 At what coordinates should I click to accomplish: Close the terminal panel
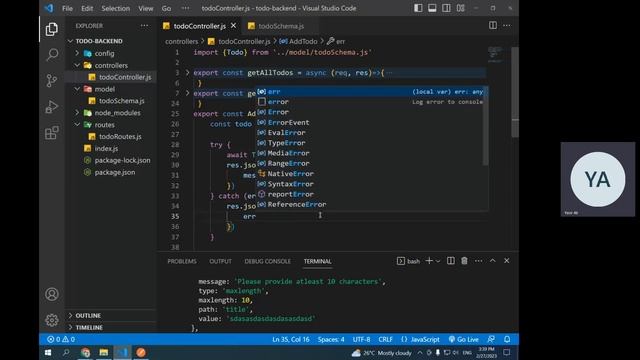coord(507,260)
